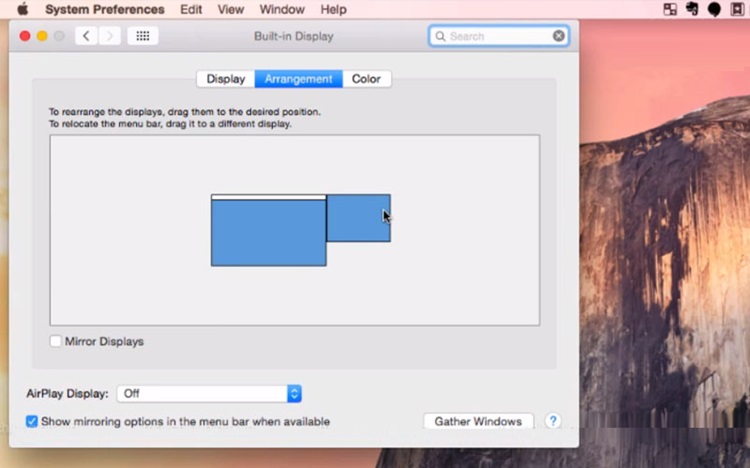Show all preferences grid button
This screenshot has width=750, height=468.
tap(143, 36)
